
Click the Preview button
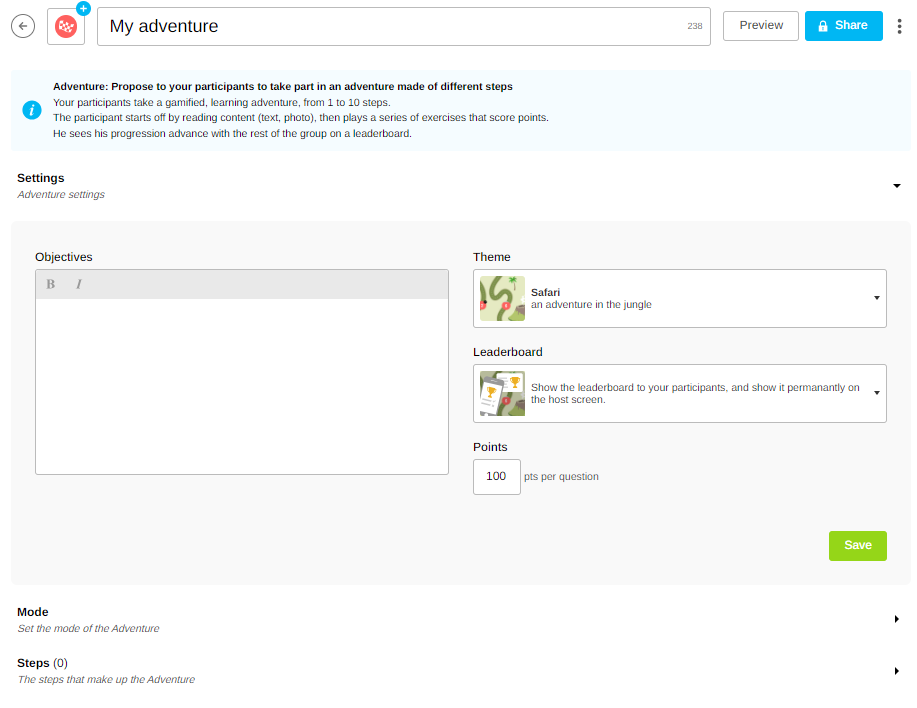(x=761, y=26)
